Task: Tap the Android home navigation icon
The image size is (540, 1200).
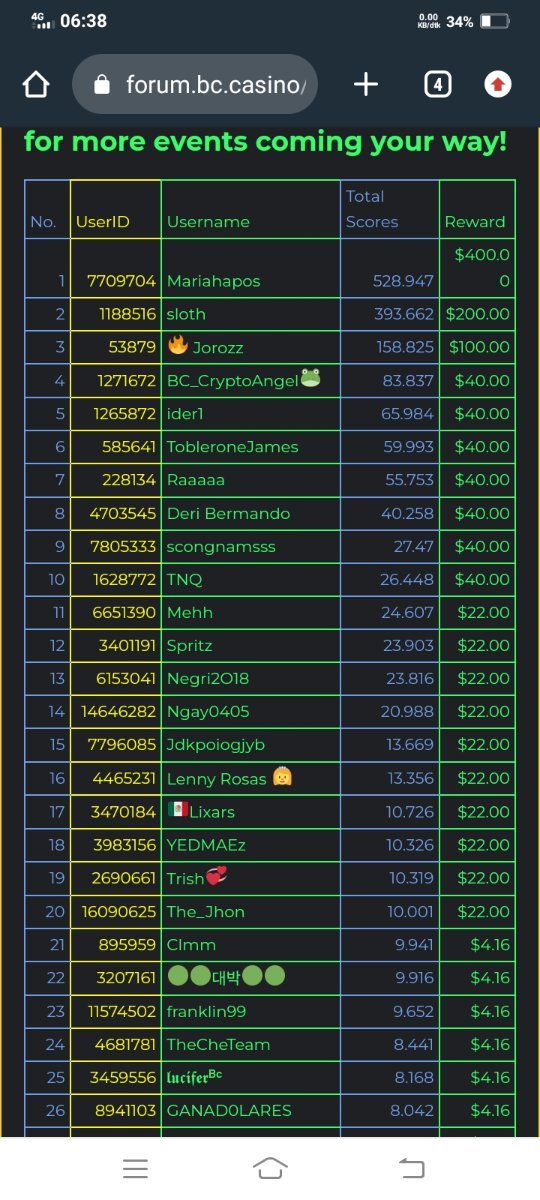Action: 270,1168
